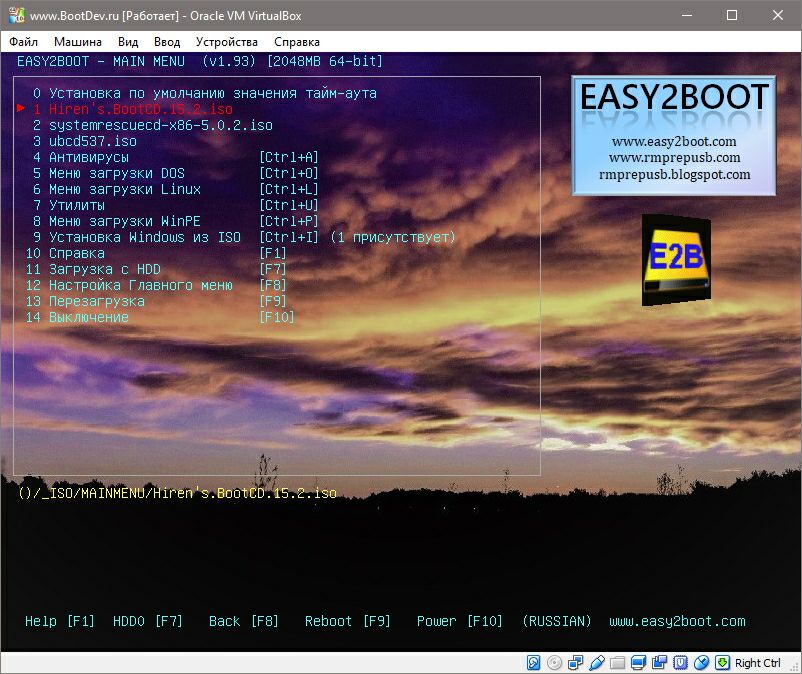The height and width of the screenshot is (674, 802).
Task: Click the video capture status icon
Action: tap(659, 663)
